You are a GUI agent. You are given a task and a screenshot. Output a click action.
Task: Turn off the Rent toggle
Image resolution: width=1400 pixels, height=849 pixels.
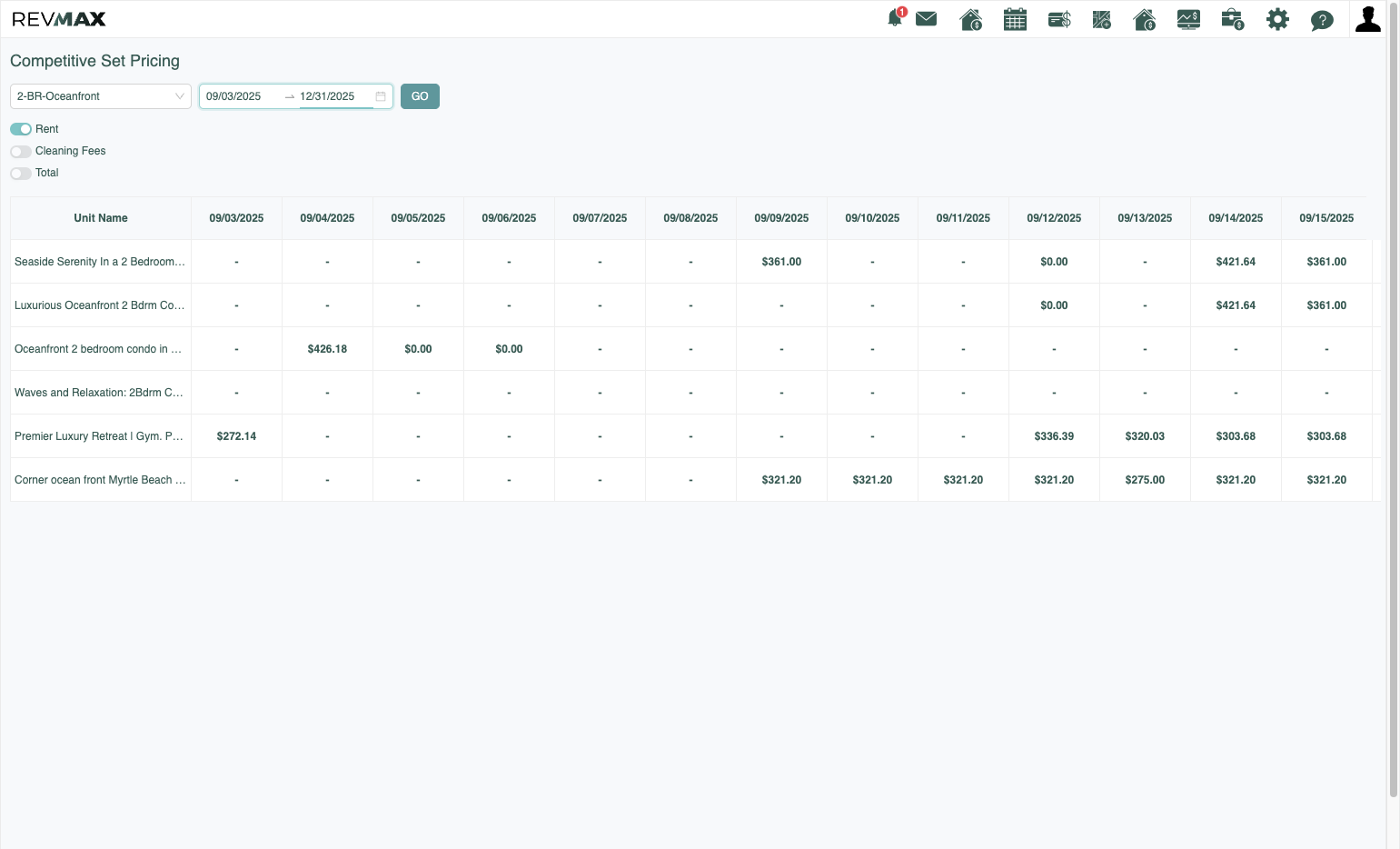pos(21,129)
